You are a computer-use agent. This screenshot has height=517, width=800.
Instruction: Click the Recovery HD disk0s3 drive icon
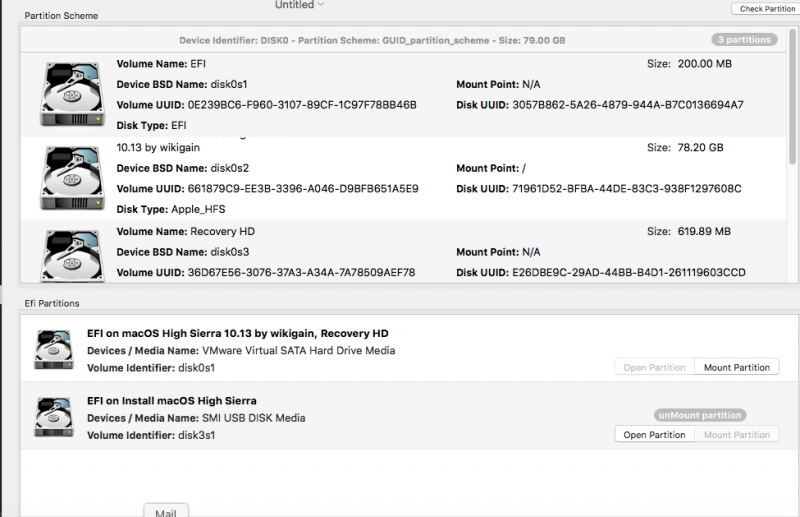[x=72, y=256]
